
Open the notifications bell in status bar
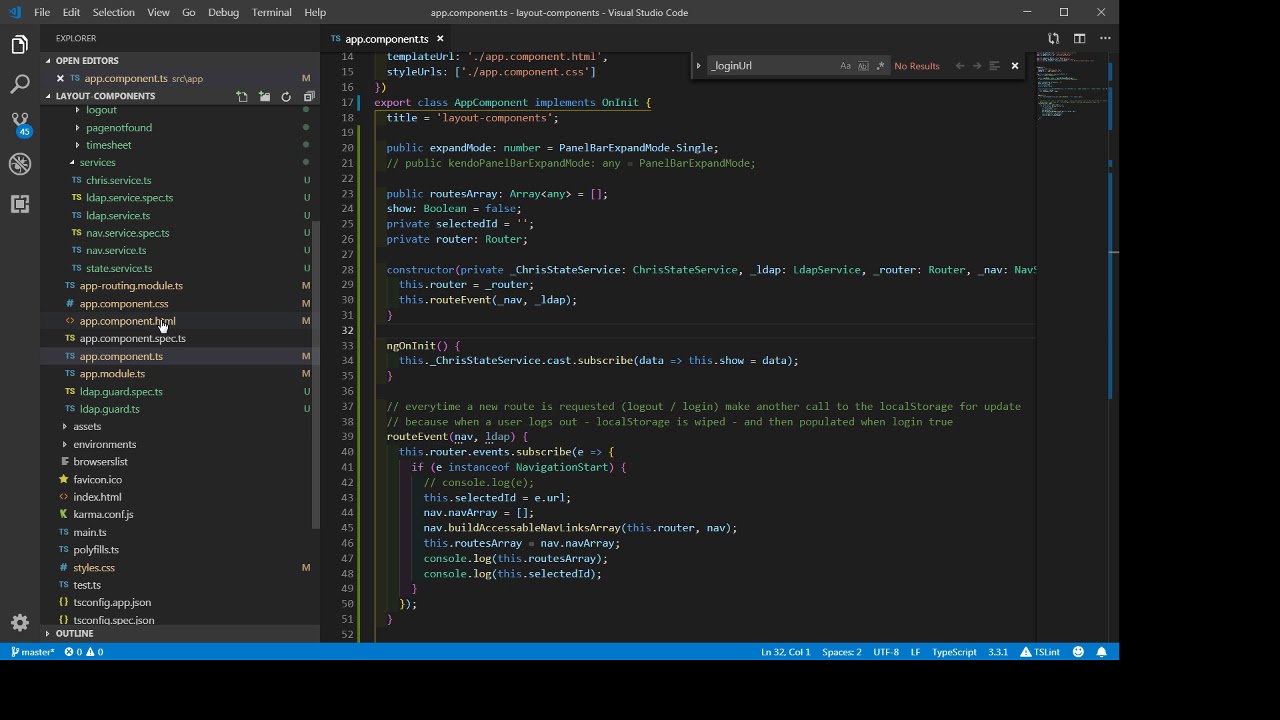[1101, 652]
